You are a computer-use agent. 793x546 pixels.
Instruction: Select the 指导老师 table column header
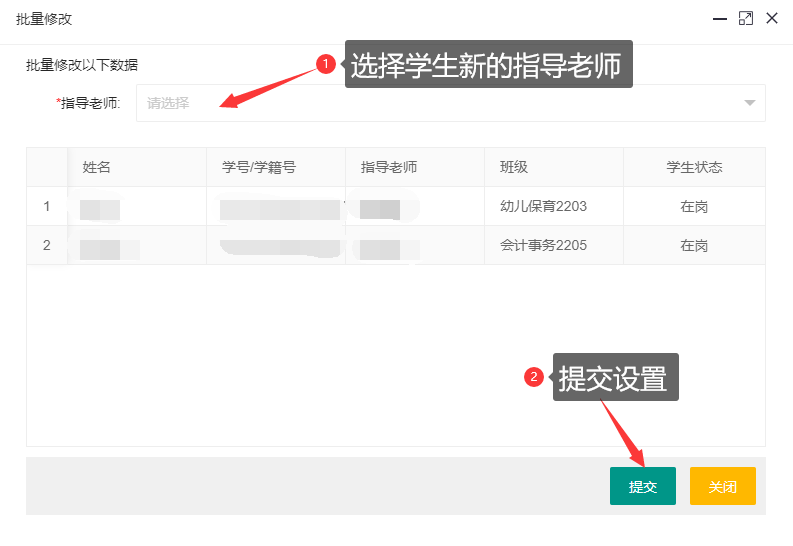pyautogui.click(x=389, y=167)
